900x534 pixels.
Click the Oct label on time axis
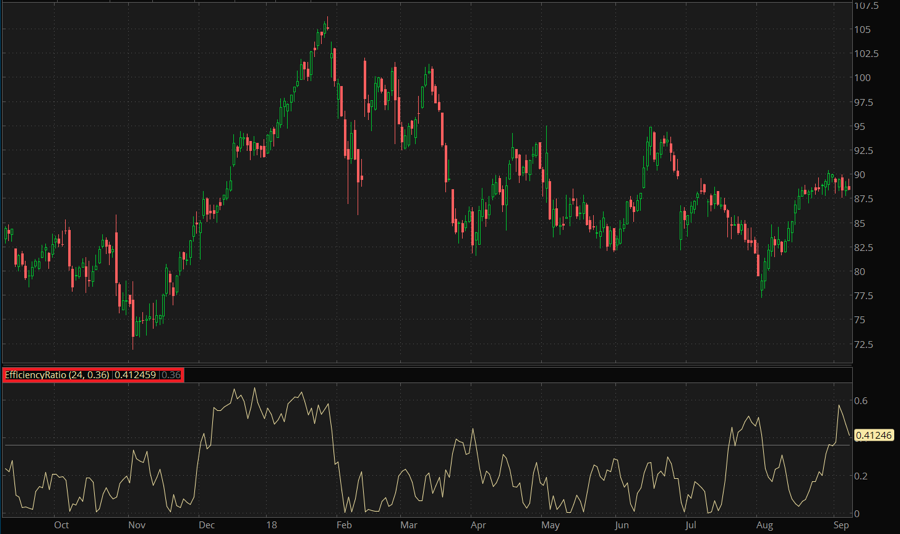click(61, 524)
